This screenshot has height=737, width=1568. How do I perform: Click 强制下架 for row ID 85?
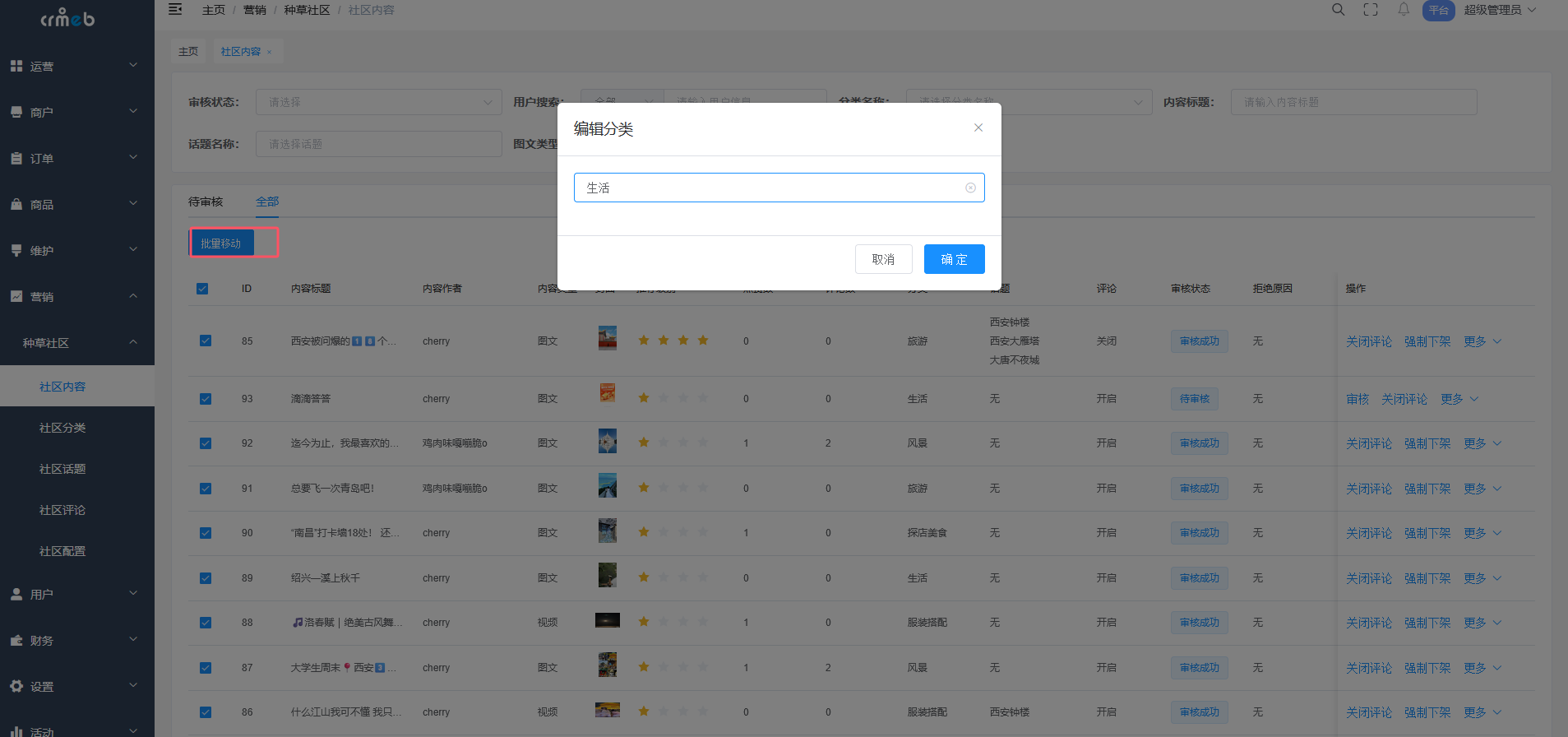(1427, 341)
